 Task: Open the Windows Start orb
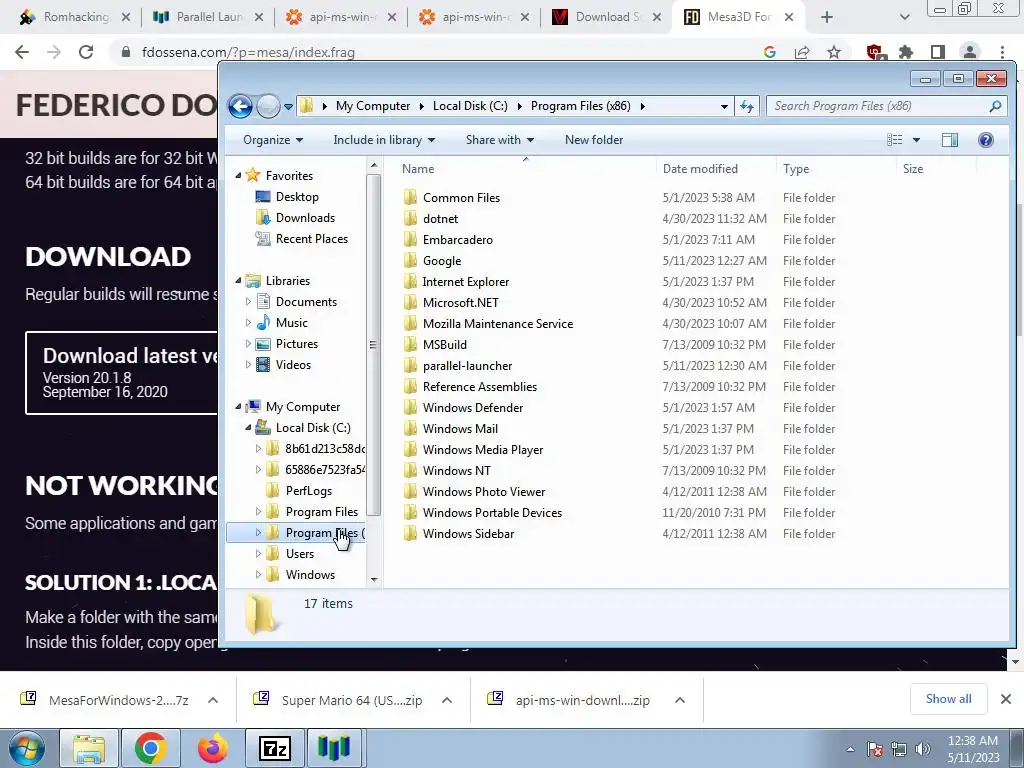[x=27, y=748]
